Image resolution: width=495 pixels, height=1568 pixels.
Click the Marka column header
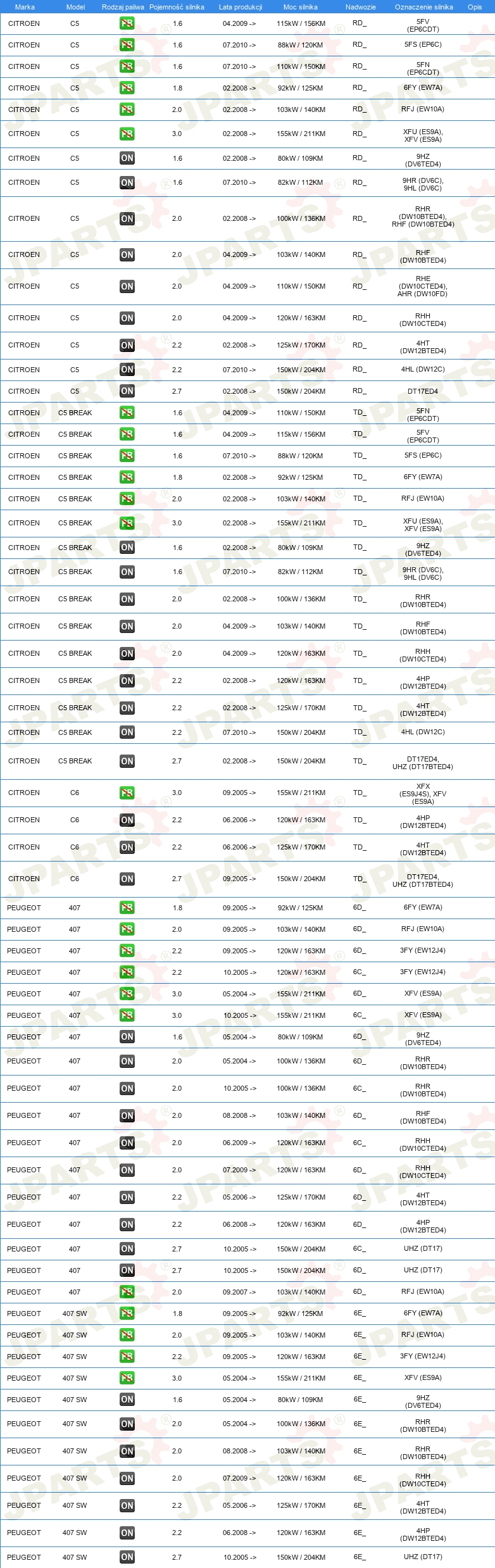[25, 7]
